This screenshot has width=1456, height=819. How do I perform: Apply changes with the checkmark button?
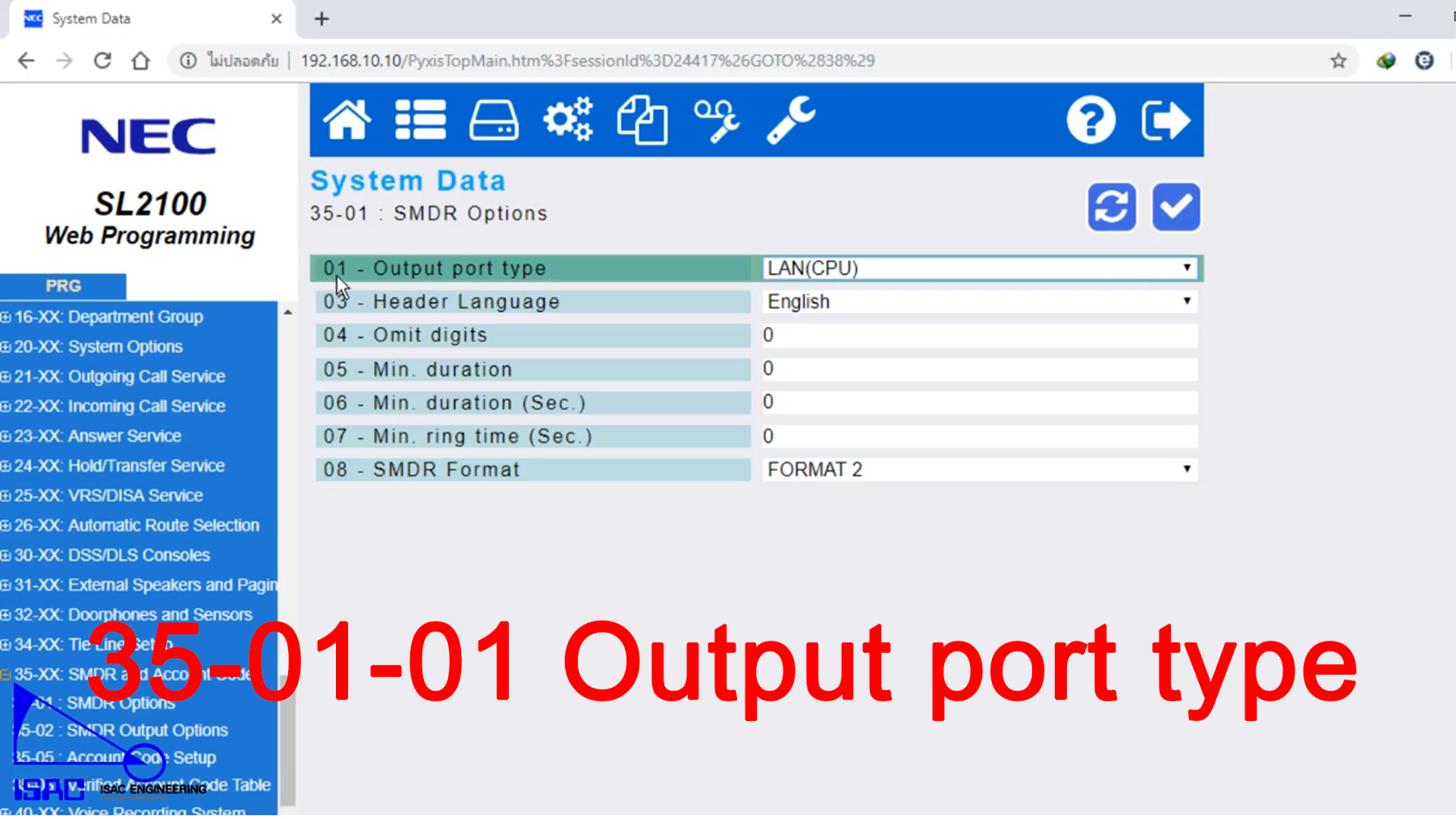(1175, 206)
